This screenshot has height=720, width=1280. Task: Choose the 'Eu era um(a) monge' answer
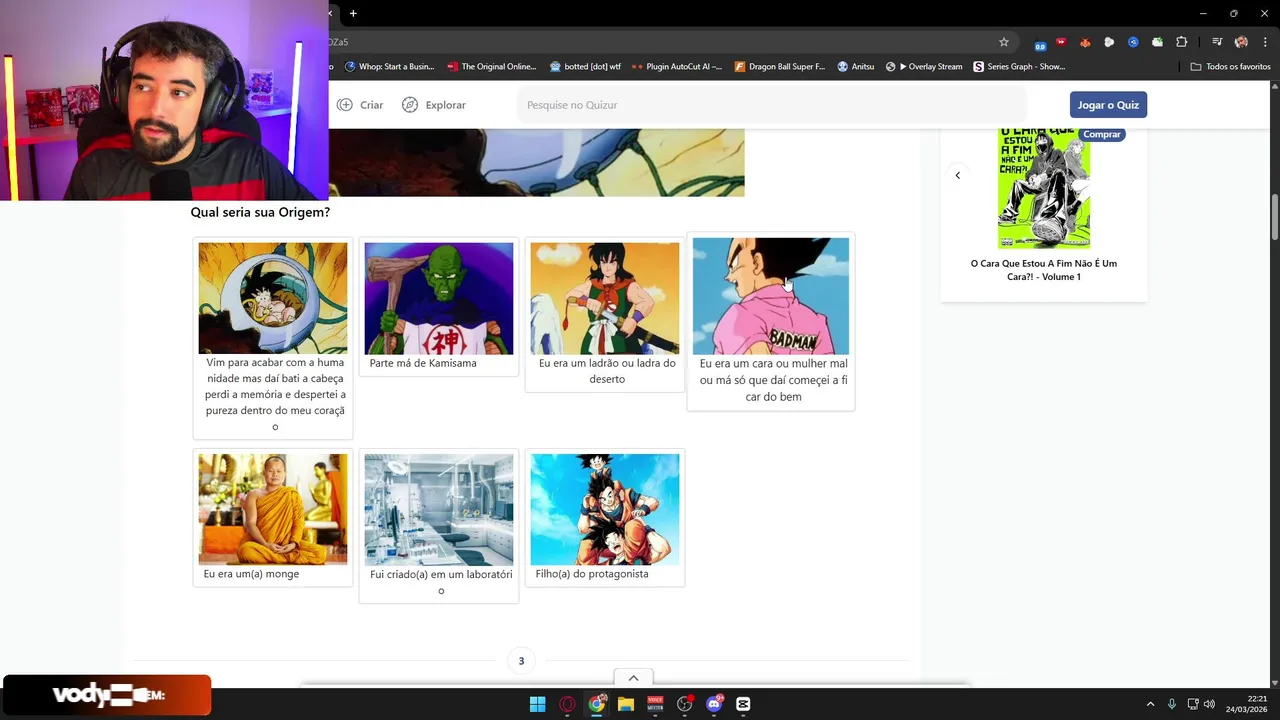click(273, 518)
